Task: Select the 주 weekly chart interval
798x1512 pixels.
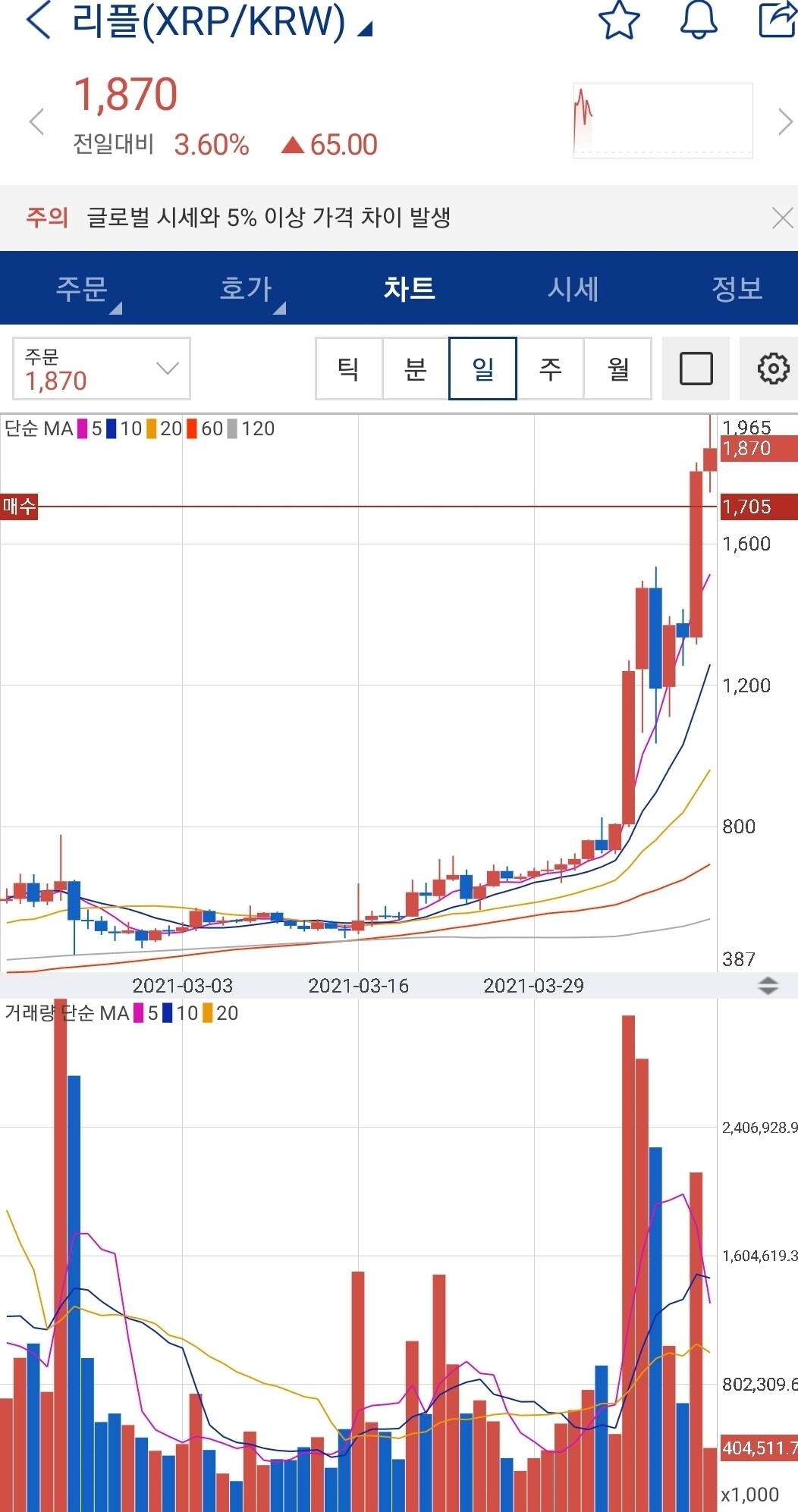Action: coord(550,369)
